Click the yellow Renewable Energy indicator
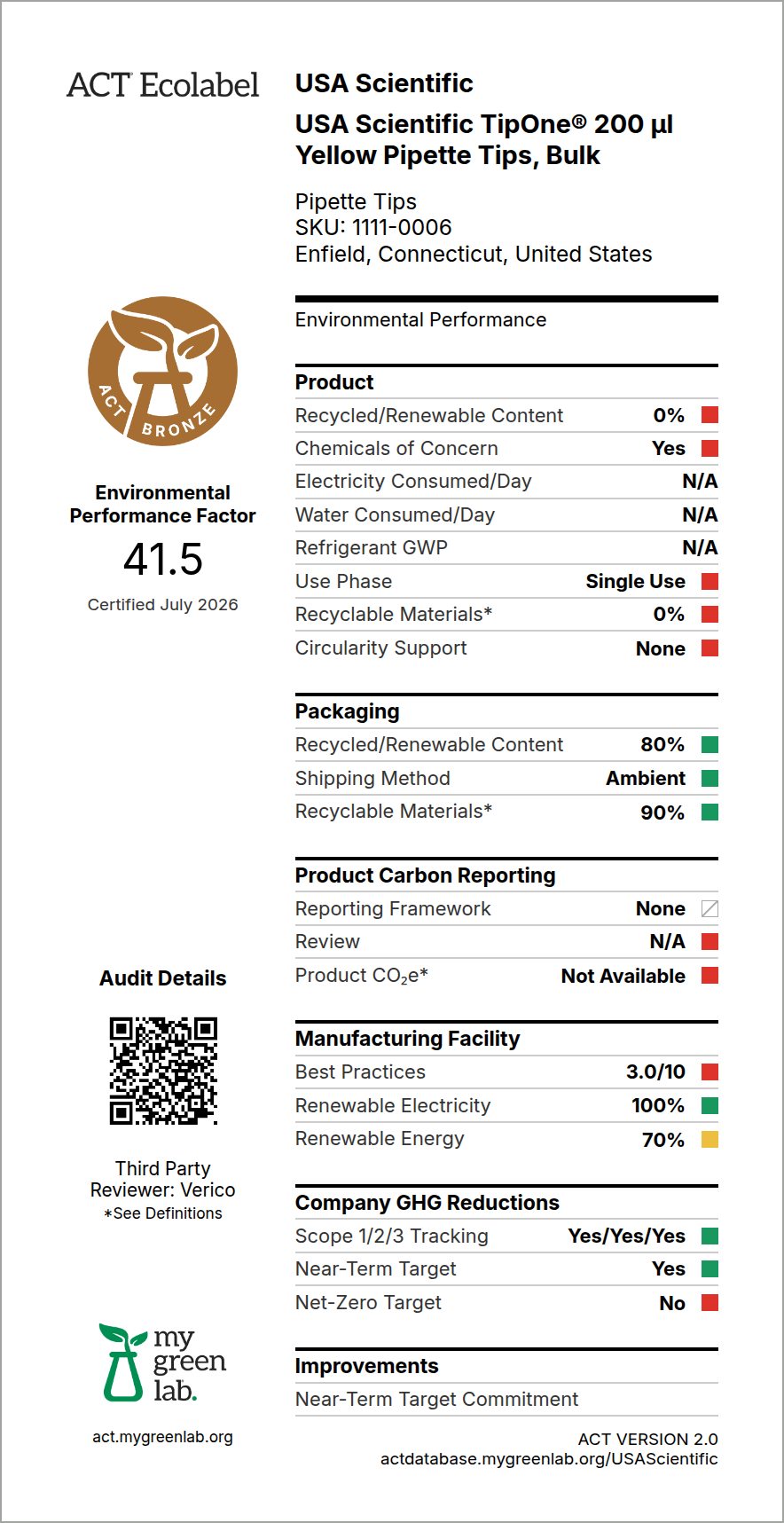Screen dimensions: 784x1523 tap(710, 1139)
